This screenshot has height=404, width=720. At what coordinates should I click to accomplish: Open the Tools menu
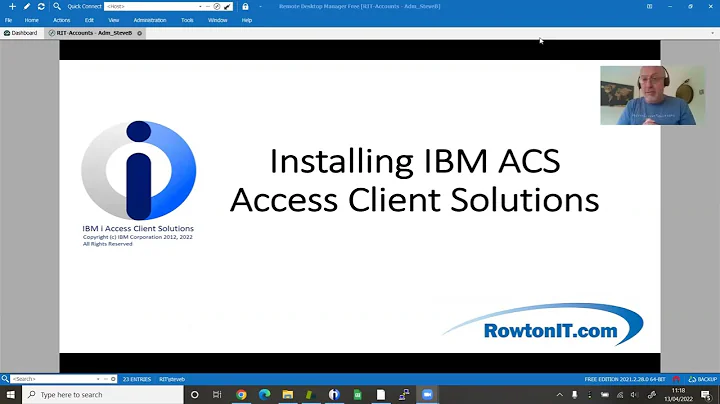[187, 20]
